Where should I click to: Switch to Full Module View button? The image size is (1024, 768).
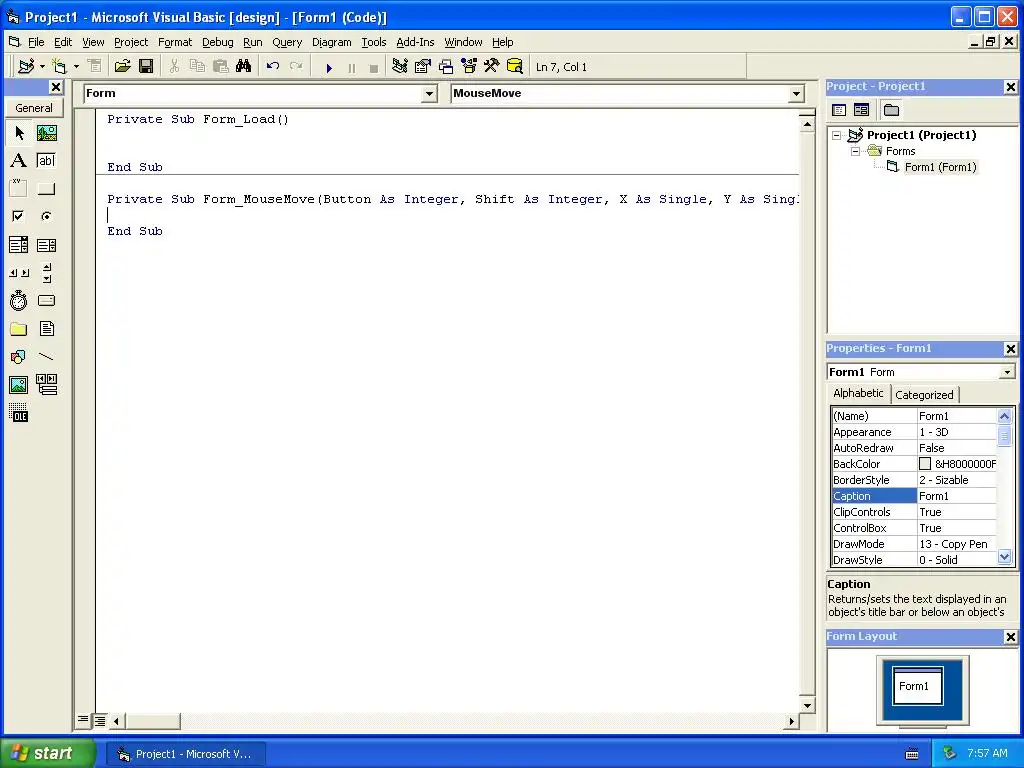(x=100, y=721)
